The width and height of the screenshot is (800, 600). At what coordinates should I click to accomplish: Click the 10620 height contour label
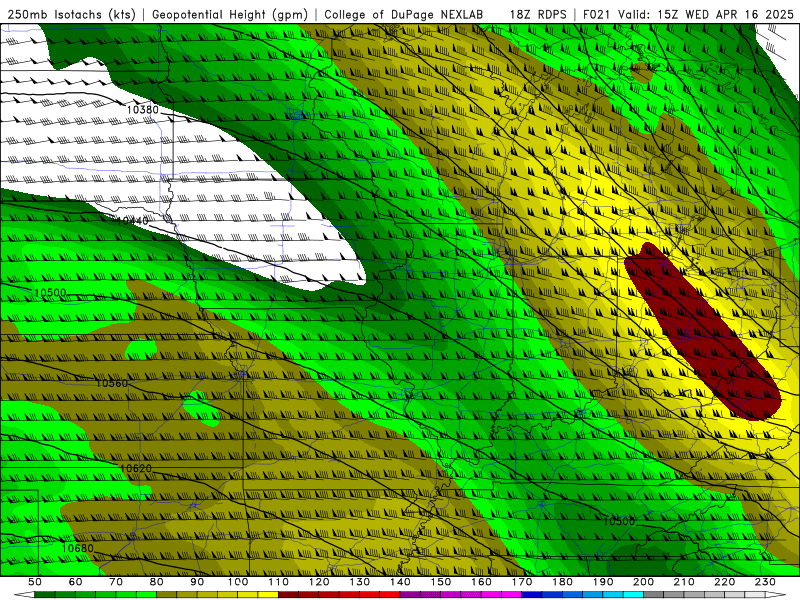[136, 468]
